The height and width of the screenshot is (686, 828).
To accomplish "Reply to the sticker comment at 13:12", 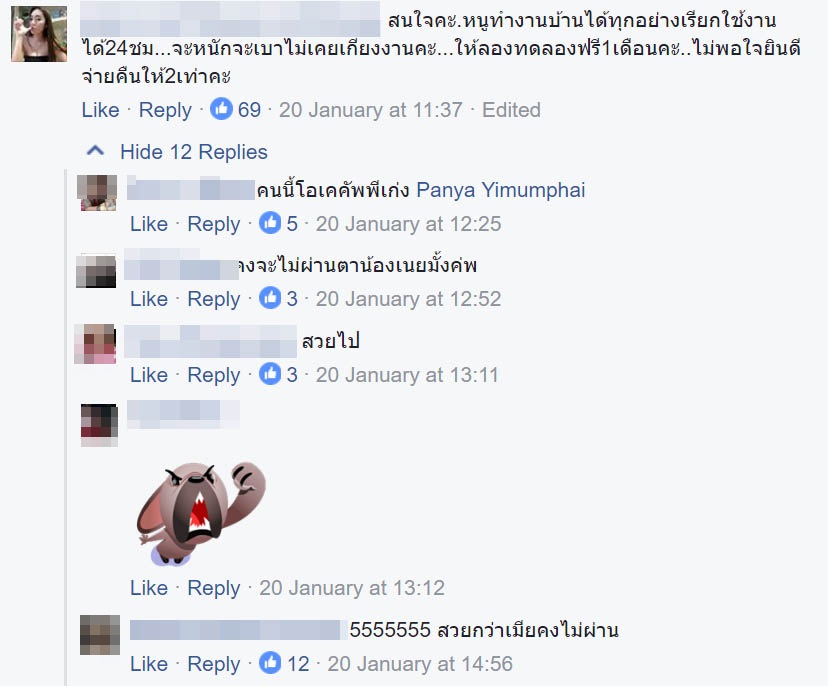I will [x=214, y=588].
